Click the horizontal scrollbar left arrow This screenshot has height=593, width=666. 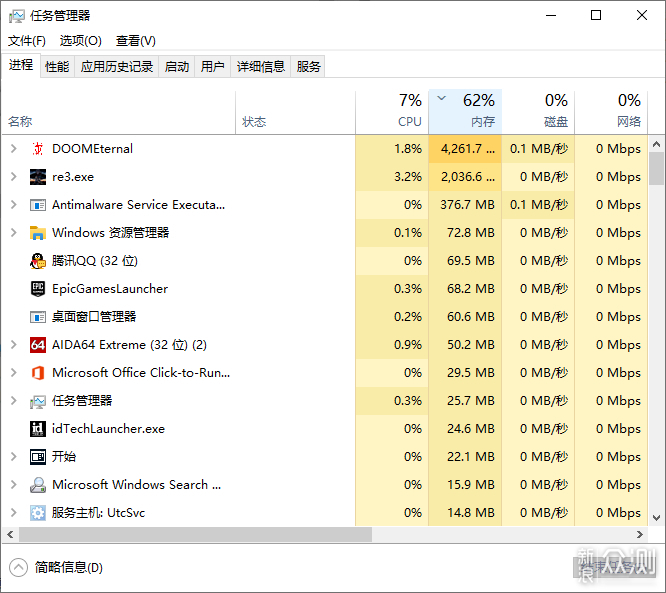click(x=10, y=534)
